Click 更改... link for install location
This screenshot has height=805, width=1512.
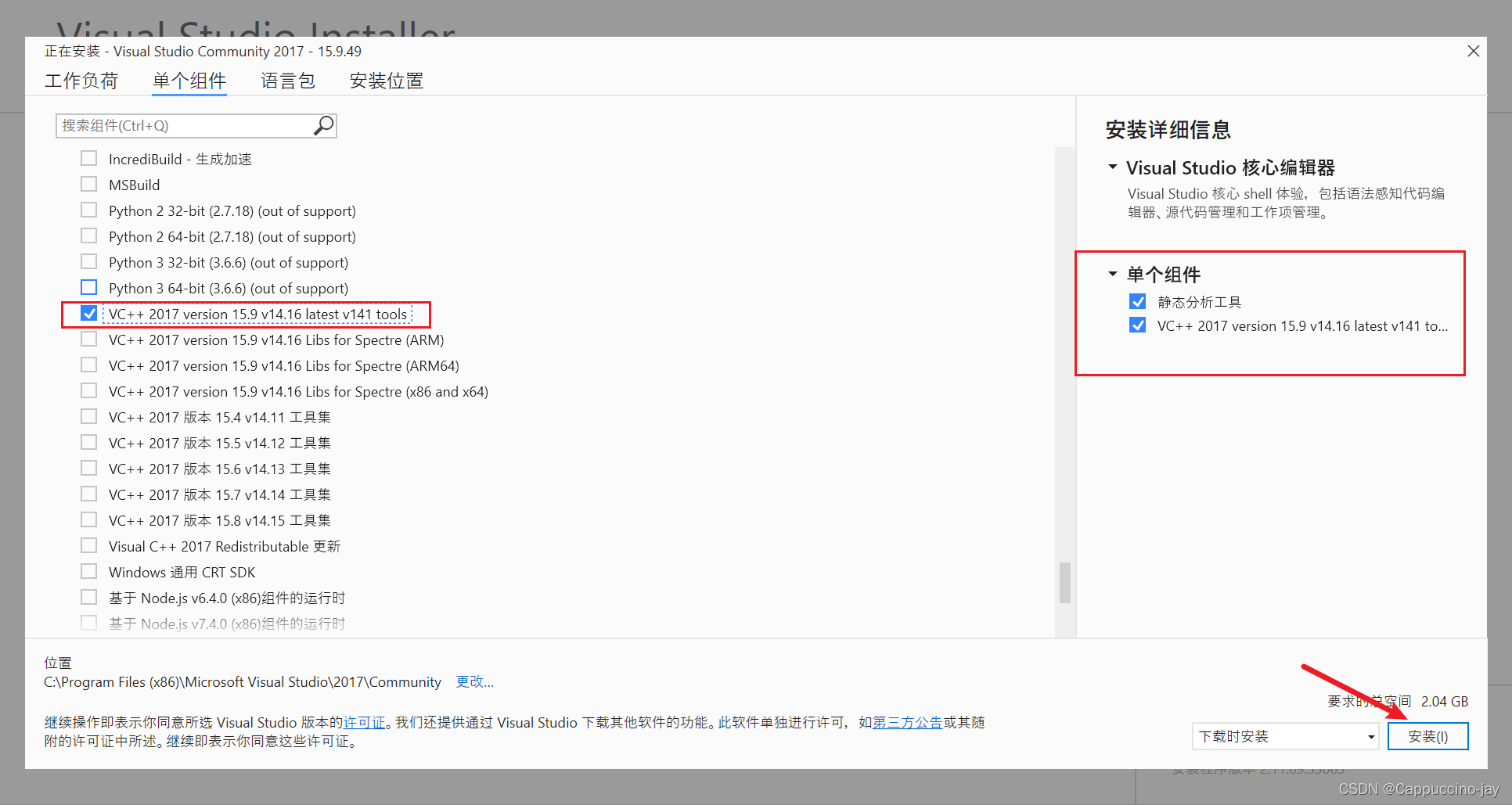pyautogui.click(x=475, y=682)
